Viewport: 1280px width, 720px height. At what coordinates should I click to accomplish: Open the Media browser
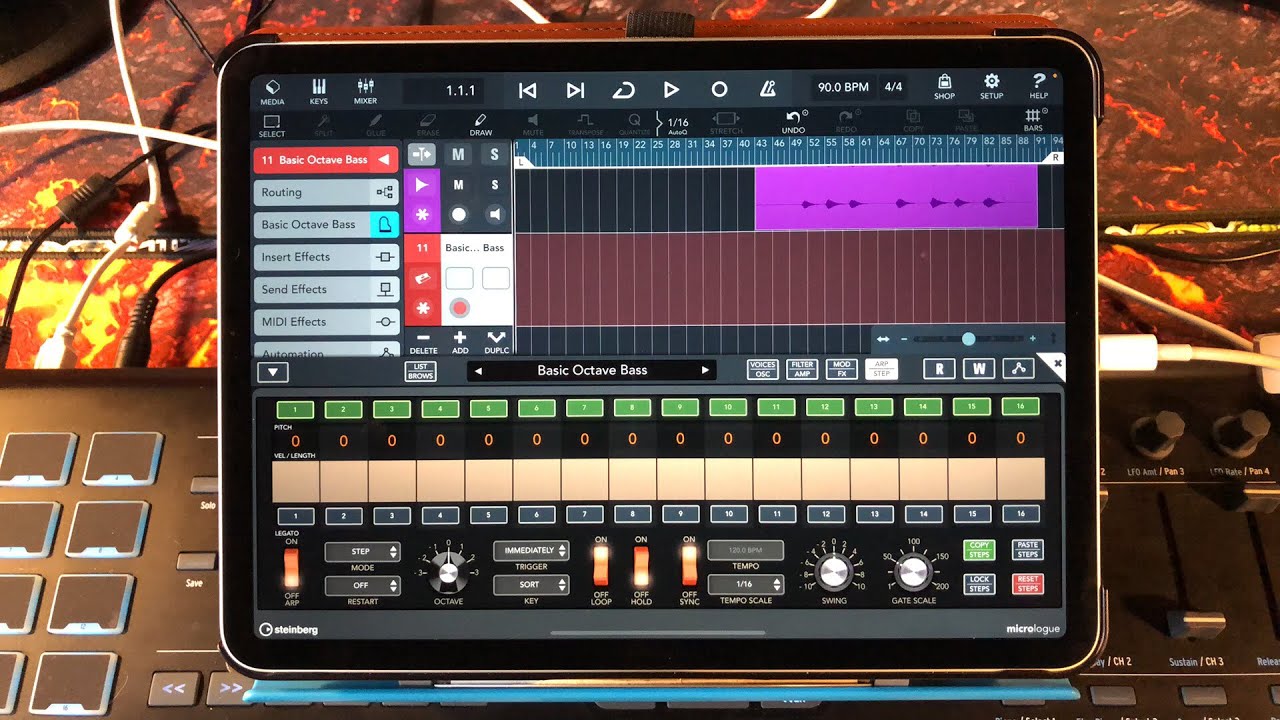[x=271, y=91]
